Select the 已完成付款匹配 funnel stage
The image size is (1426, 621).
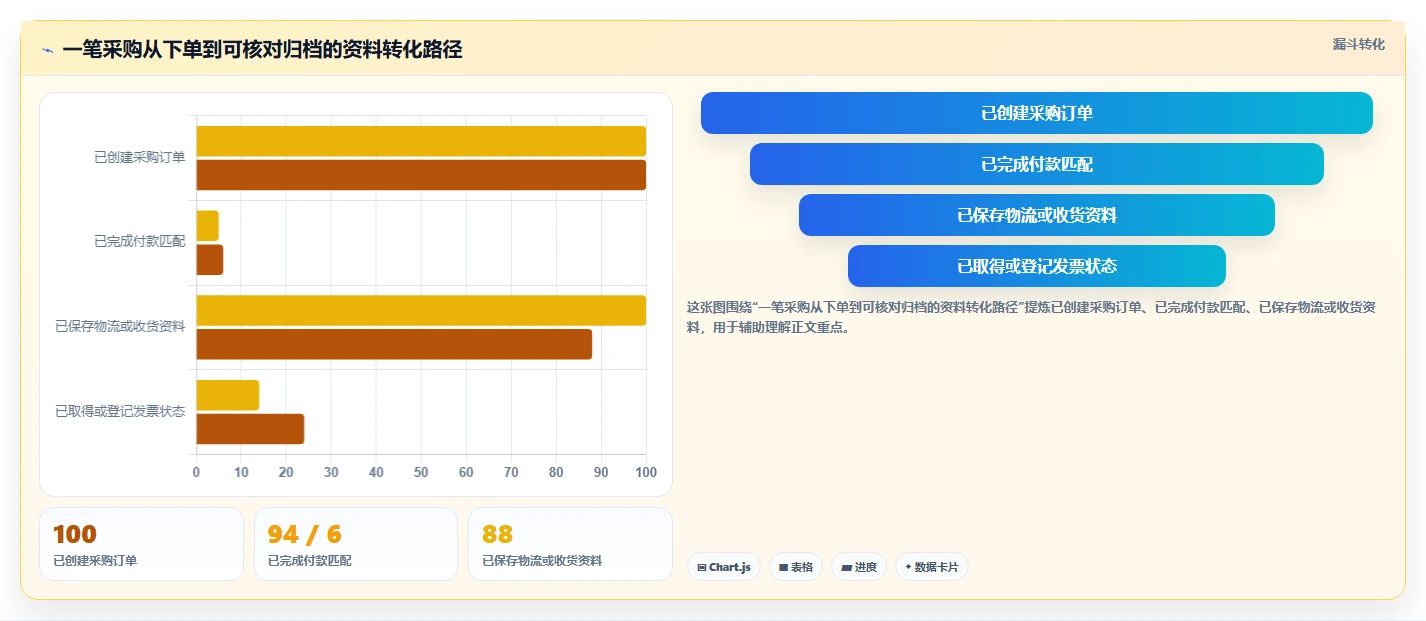pyautogui.click(x=1037, y=164)
